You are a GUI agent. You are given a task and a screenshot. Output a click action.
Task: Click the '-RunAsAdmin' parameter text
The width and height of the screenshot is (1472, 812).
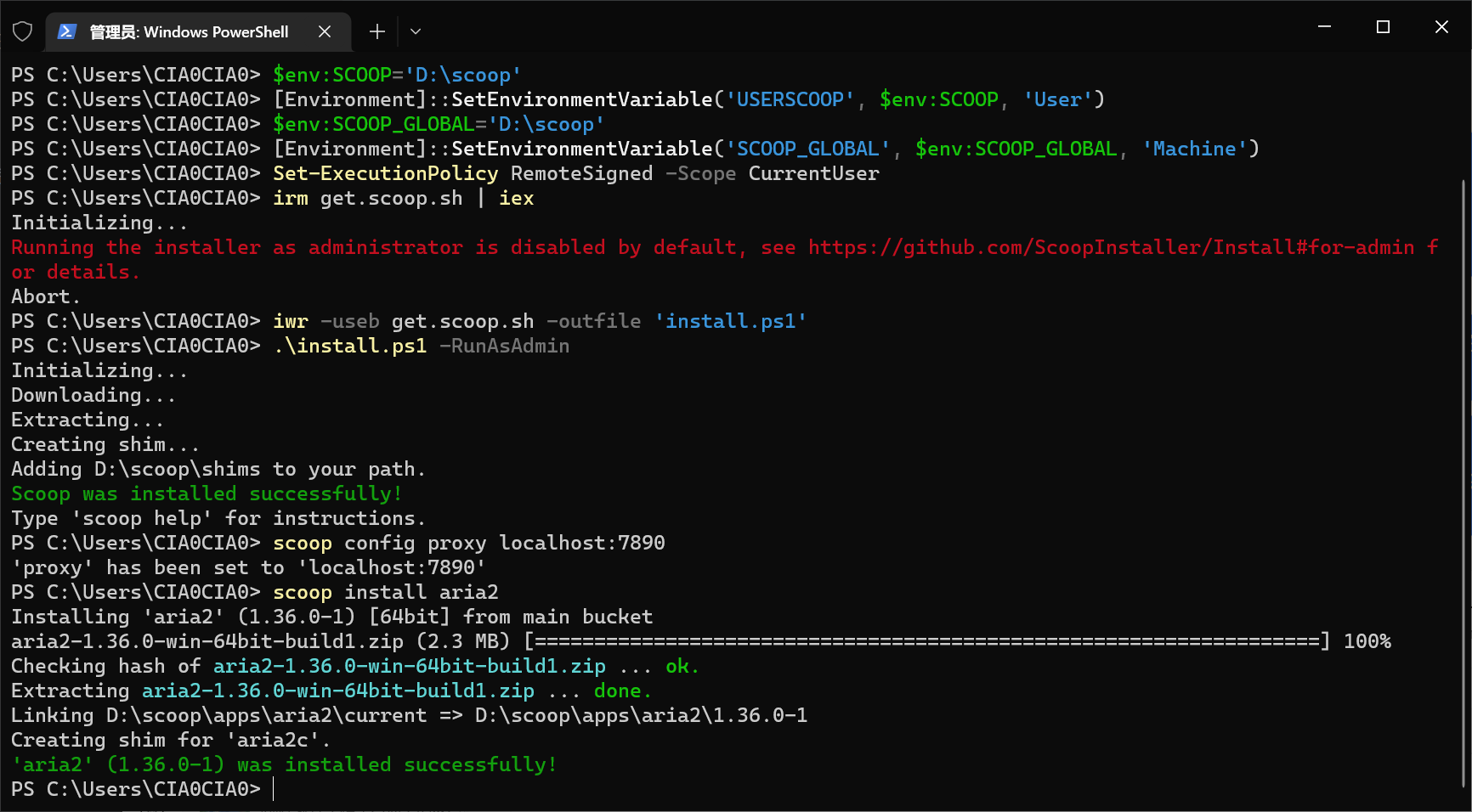click(x=505, y=346)
